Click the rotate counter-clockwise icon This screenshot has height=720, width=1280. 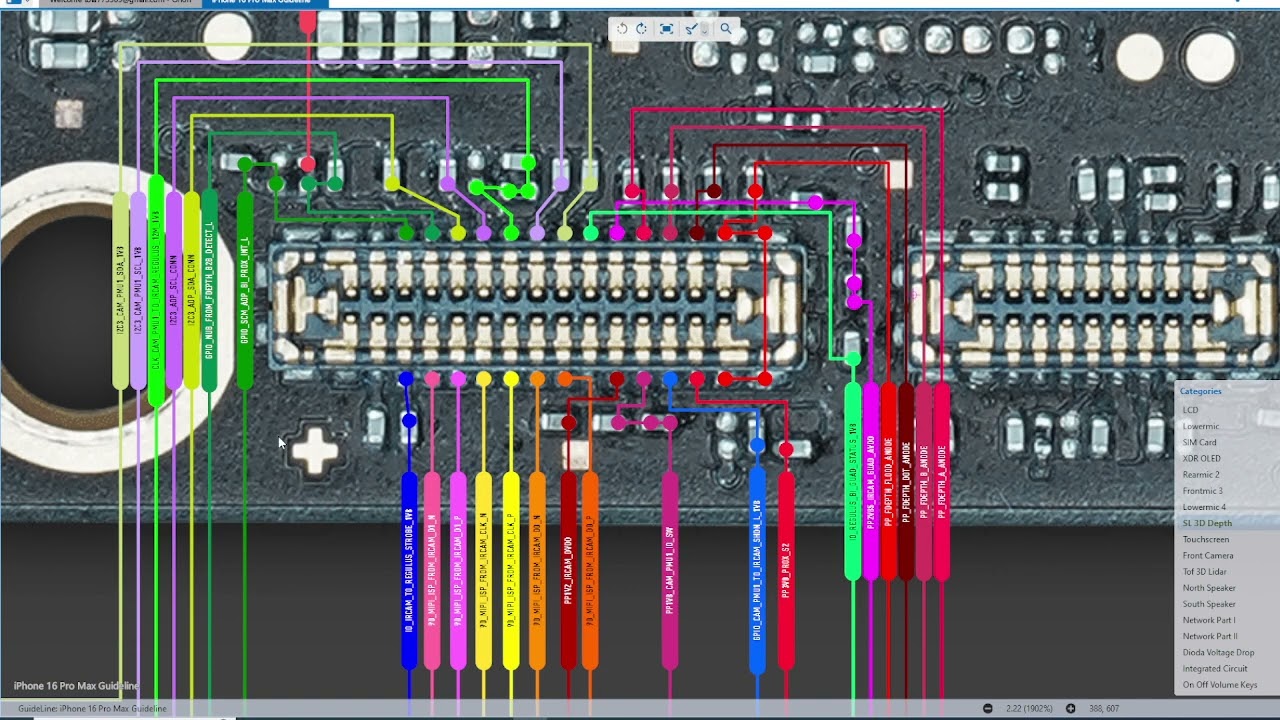point(622,29)
